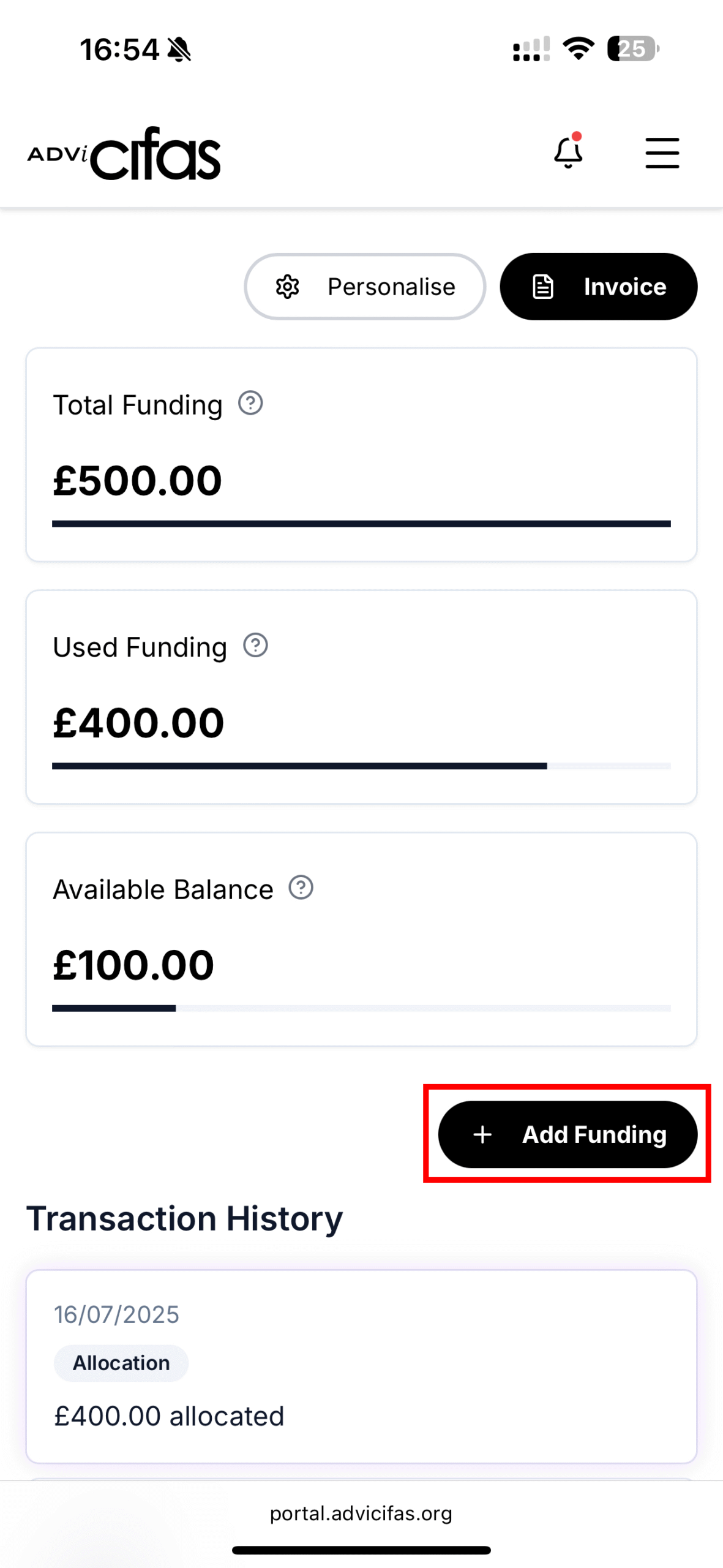The image size is (723, 1568).
Task: Open the hamburger navigation menu
Action: tap(662, 153)
